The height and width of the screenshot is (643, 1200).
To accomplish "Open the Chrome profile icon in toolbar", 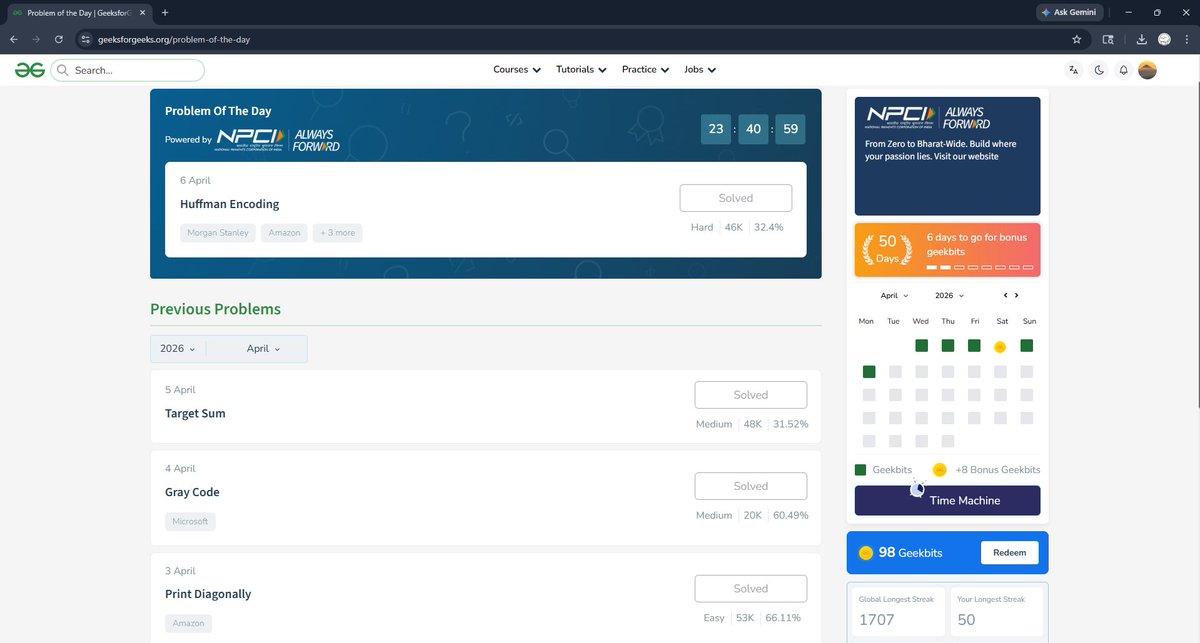I will (x=1164, y=39).
